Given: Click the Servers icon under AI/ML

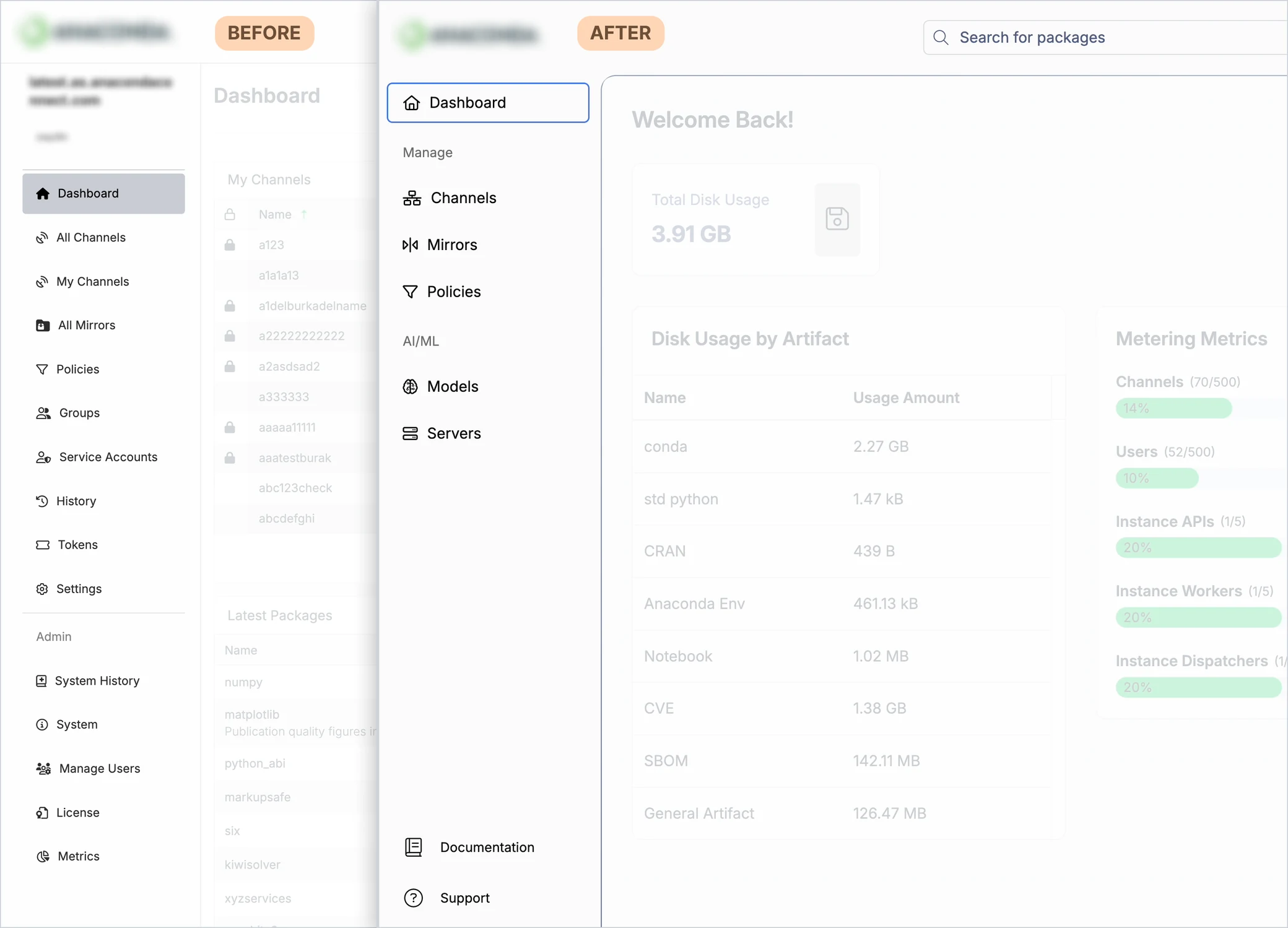Looking at the screenshot, I should coord(410,433).
